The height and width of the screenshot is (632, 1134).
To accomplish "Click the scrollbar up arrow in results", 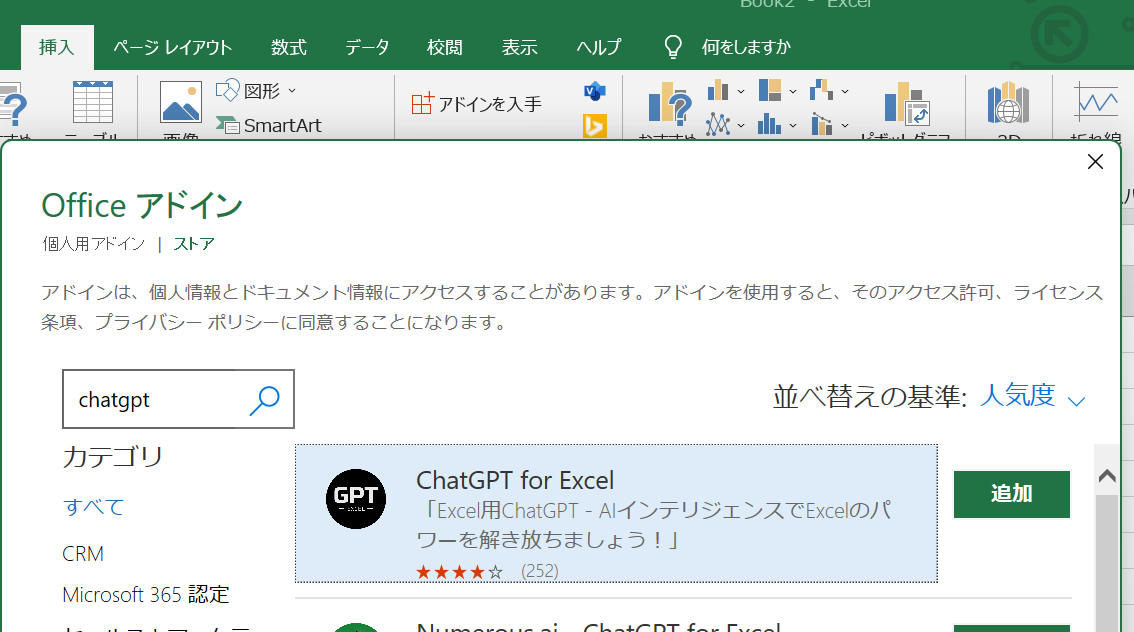I will pos(1107,475).
